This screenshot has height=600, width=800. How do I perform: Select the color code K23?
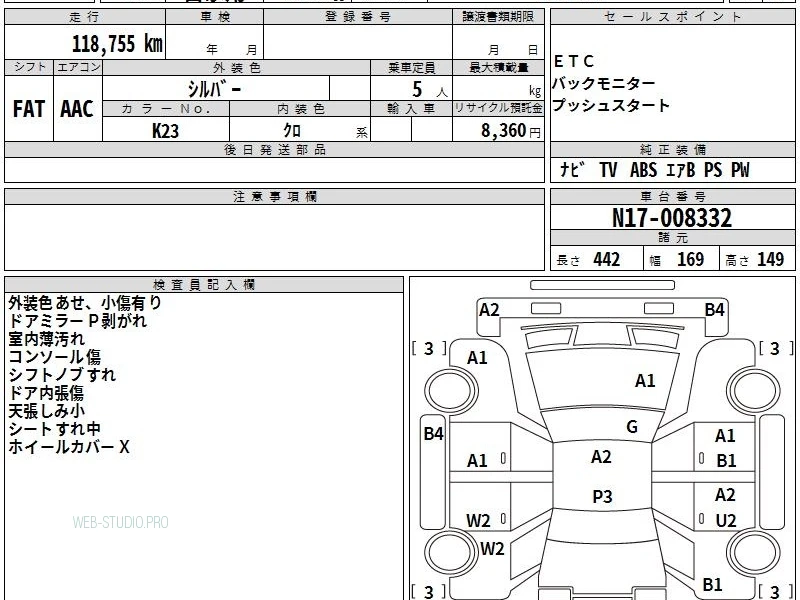click(x=166, y=131)
